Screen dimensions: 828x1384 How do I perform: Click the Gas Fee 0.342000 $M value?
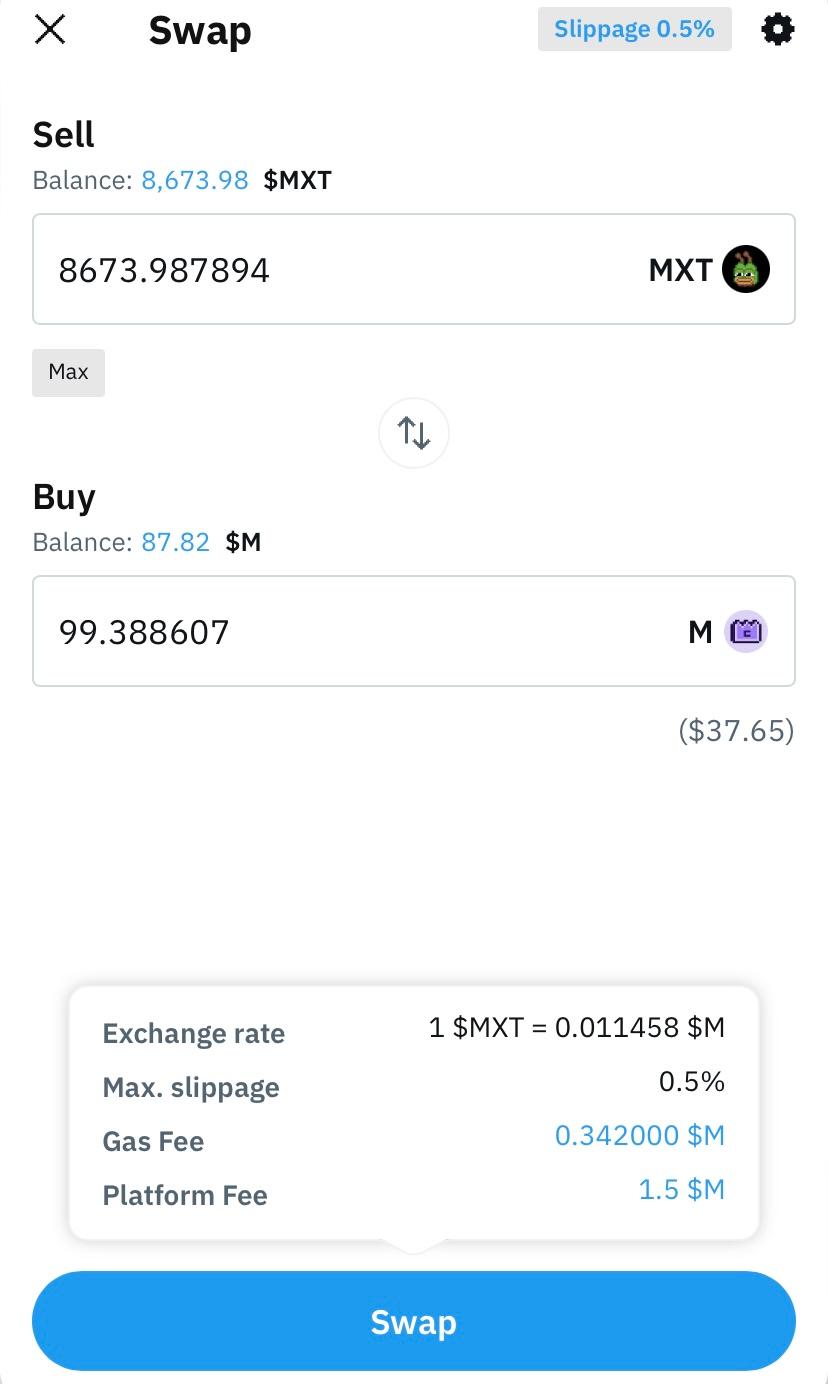pos(639,1136)
